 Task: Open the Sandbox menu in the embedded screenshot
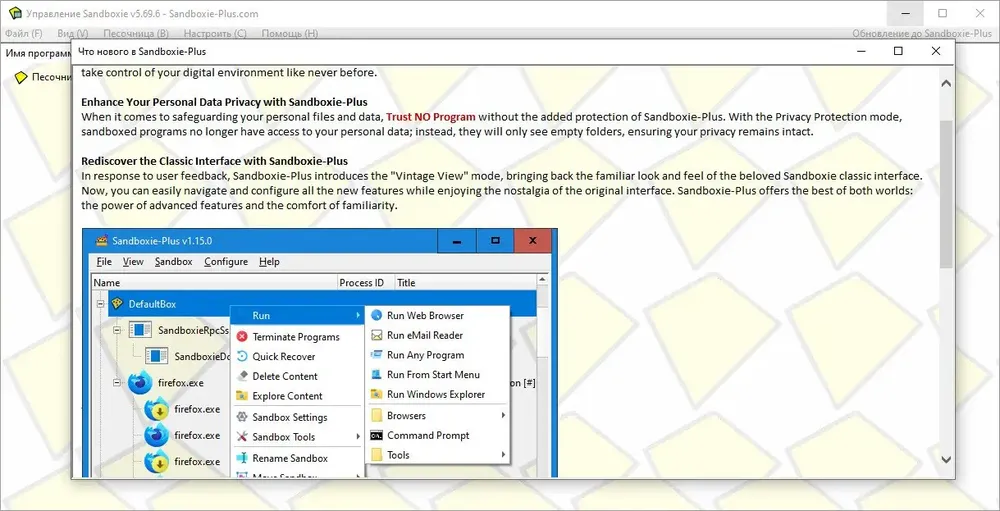pos(173,262)
